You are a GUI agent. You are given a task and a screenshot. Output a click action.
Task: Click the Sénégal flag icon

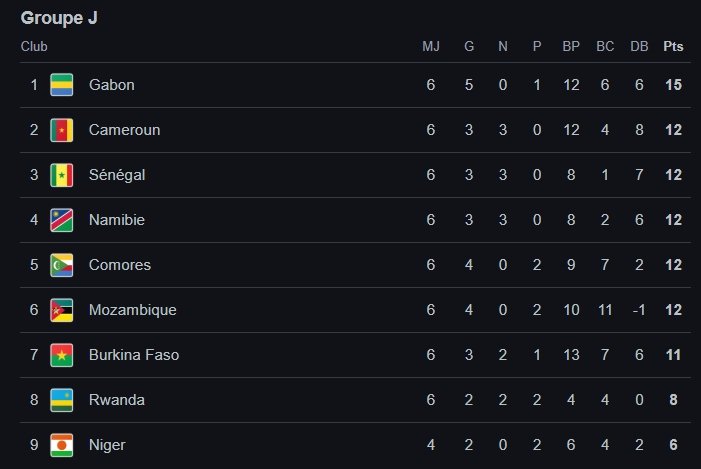click(63, 175)
